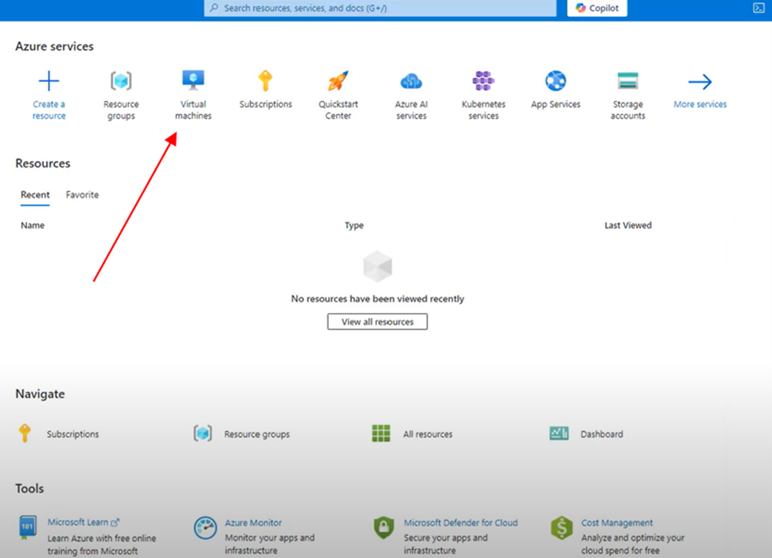Click the Defender for Cloud shield icon
The height and width of the screenshot is (558, 772).
(x=384, y=527)
